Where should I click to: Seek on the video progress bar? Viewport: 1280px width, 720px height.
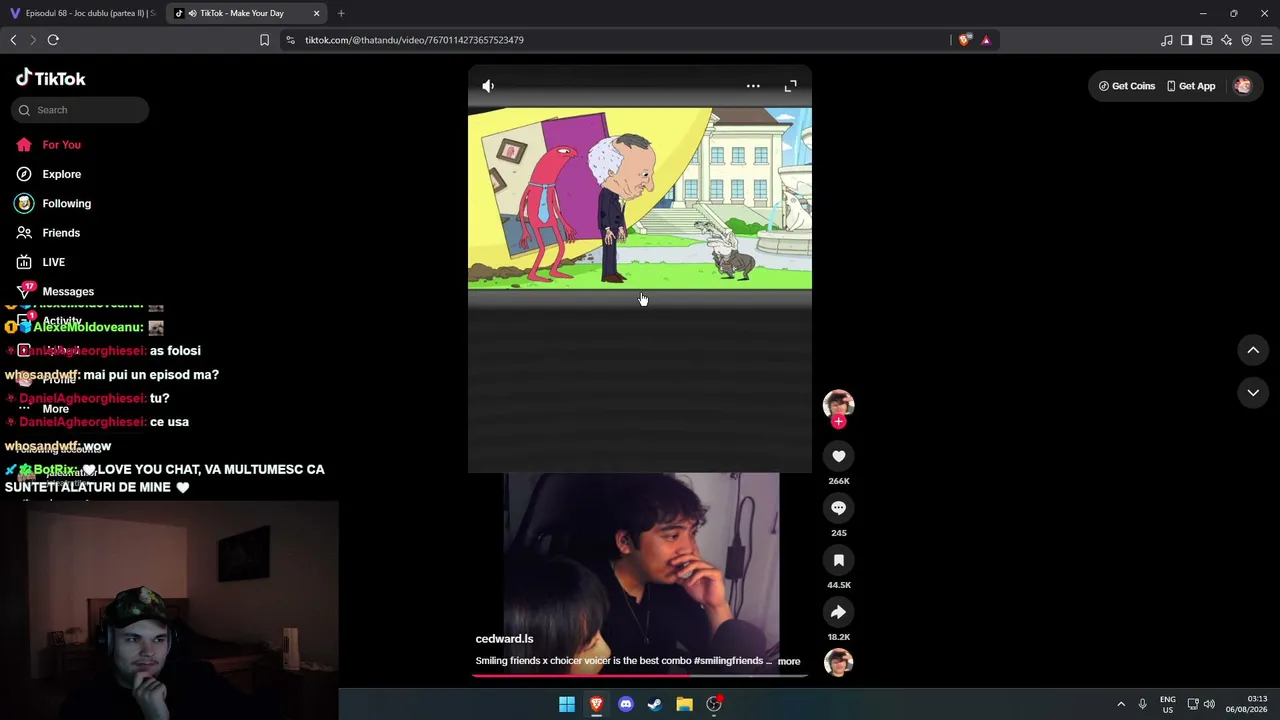(x=639, y=675)
